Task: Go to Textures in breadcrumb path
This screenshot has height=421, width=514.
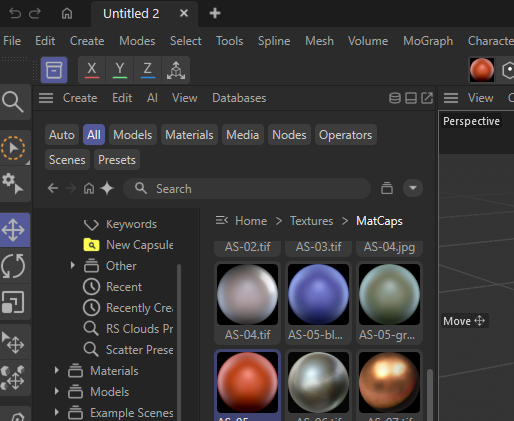Action: [311, 221]
